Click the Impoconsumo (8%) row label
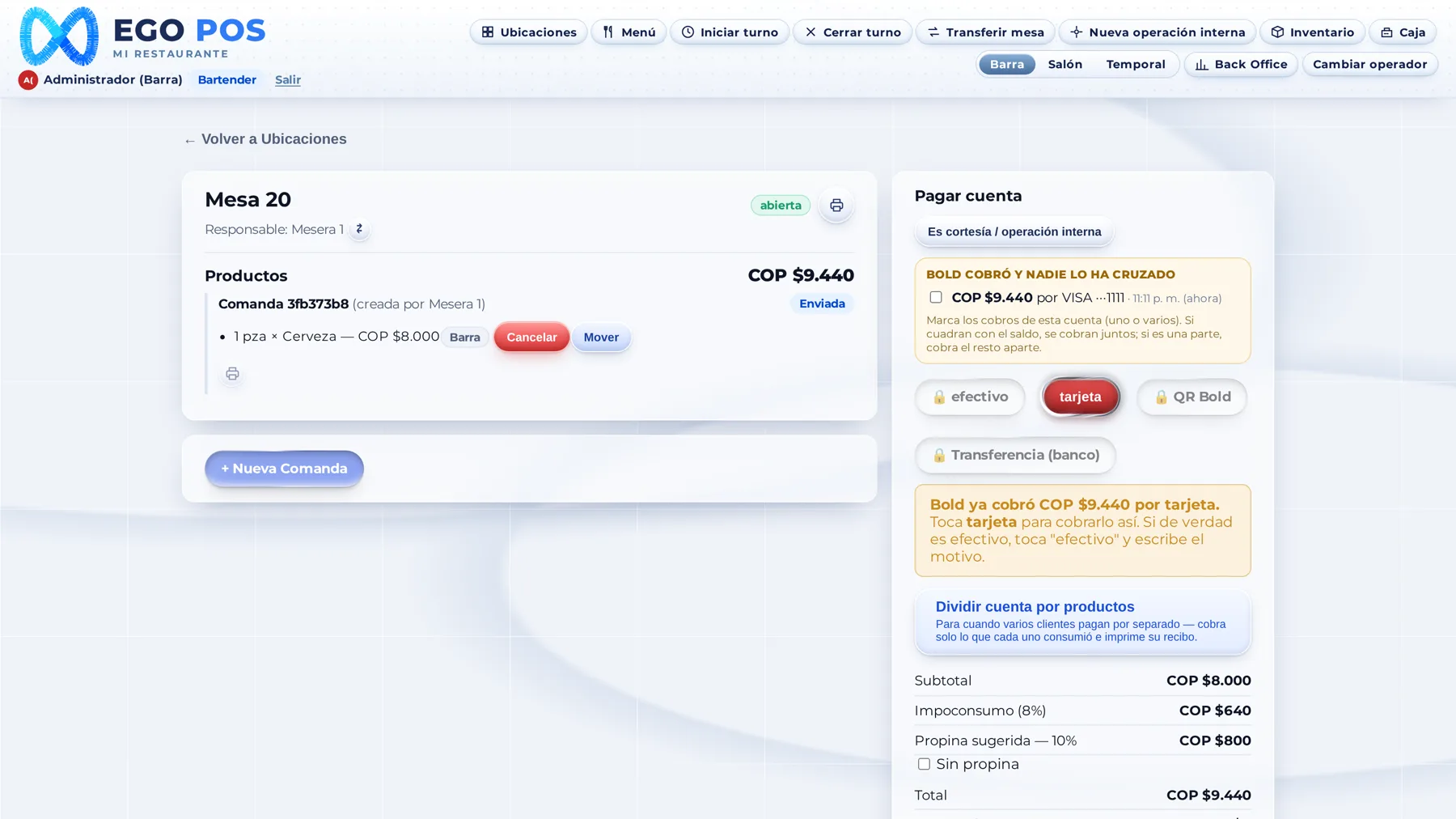1456x819 pixels. [x=980, y=711]
